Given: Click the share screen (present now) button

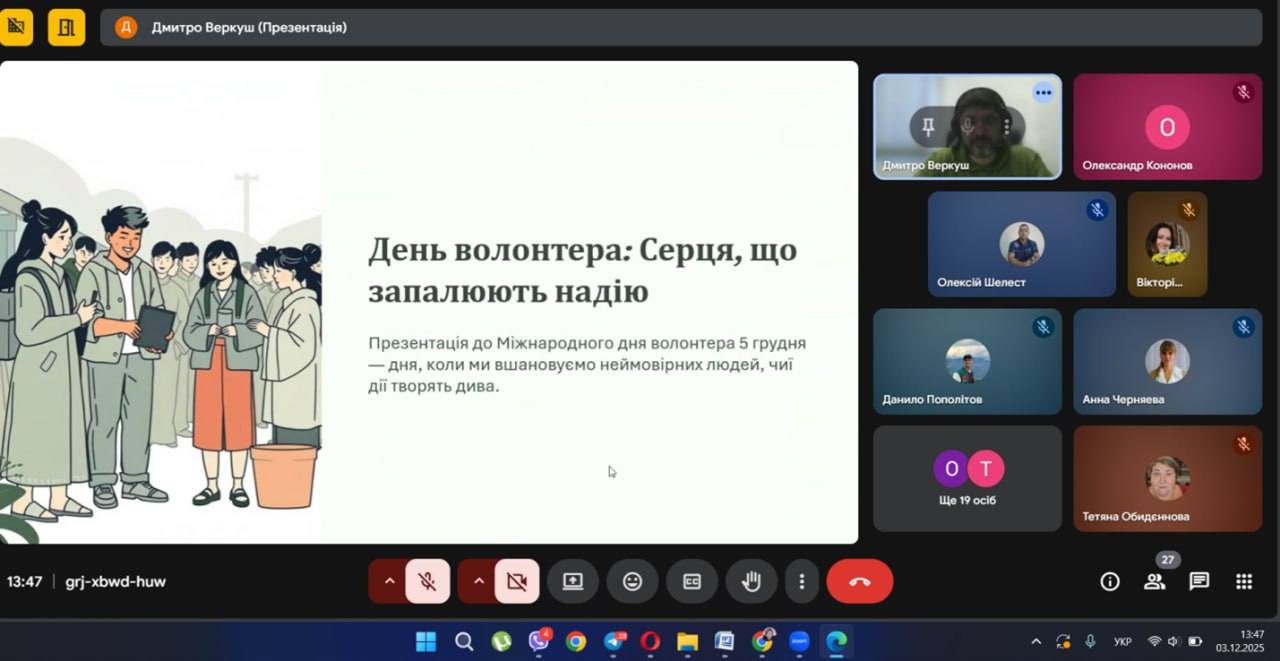Looking at the screenshot, I should pos(572,581).
